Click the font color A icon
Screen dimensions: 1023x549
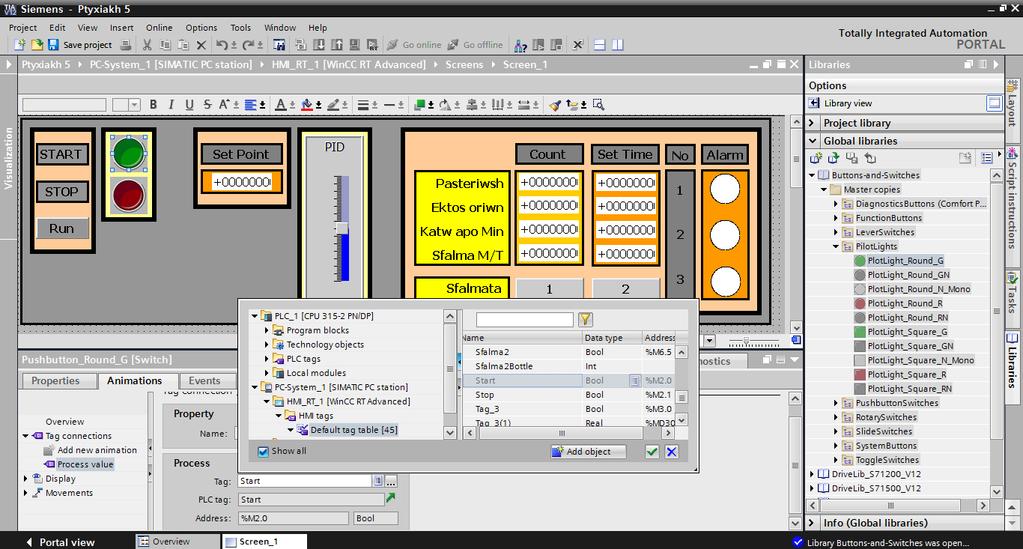280,104
